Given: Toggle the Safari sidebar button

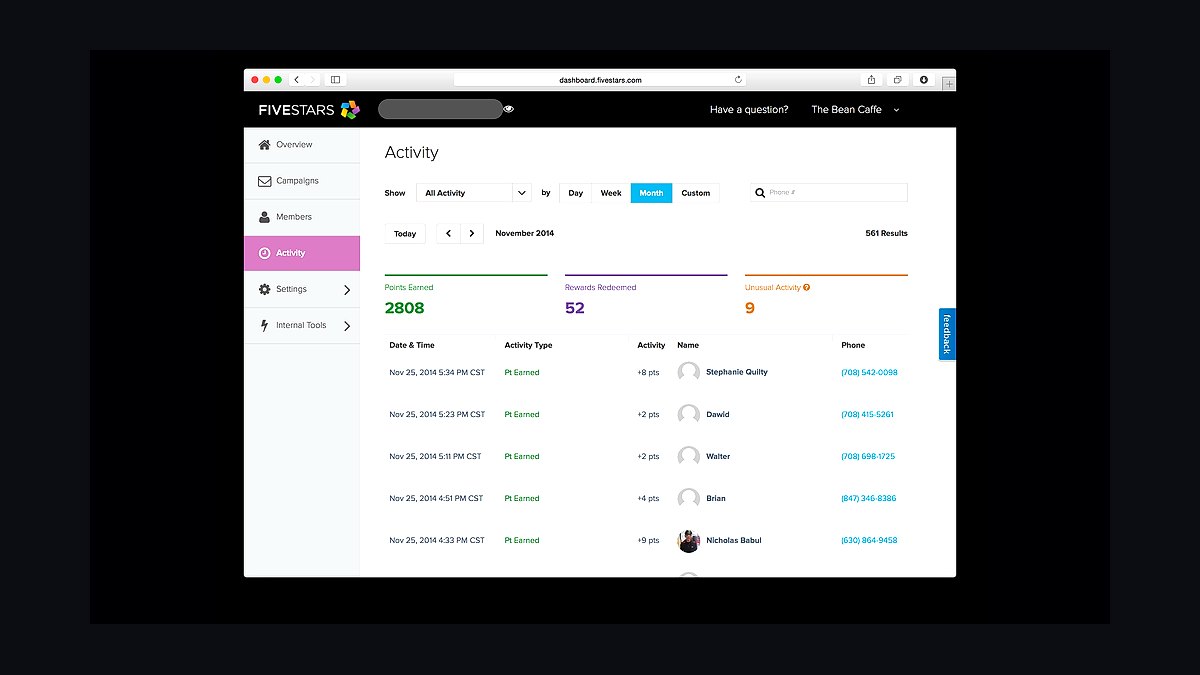Looking at the screenshot, I should 335,80.
